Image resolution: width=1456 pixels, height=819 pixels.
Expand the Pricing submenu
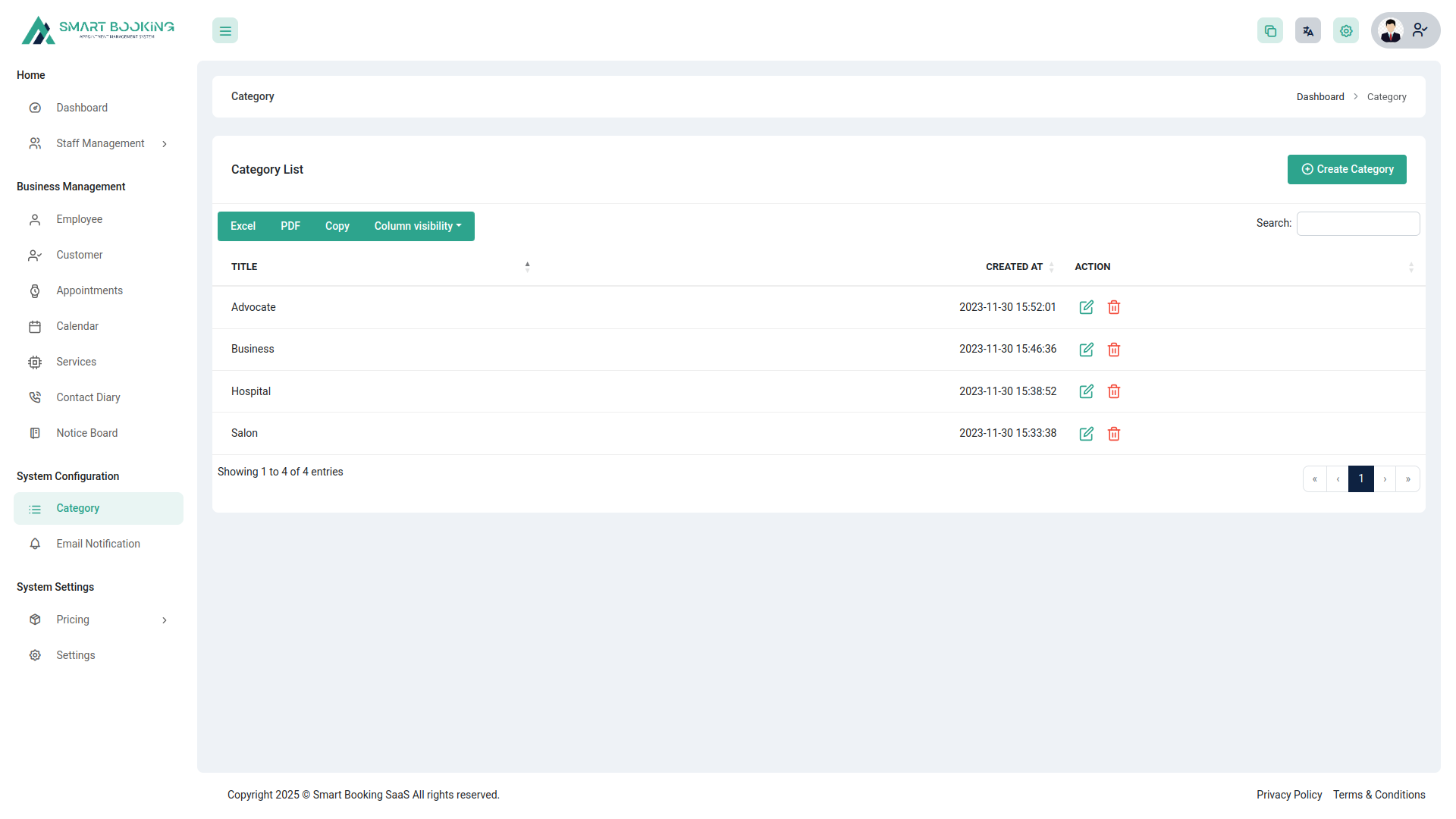point(73,620)
